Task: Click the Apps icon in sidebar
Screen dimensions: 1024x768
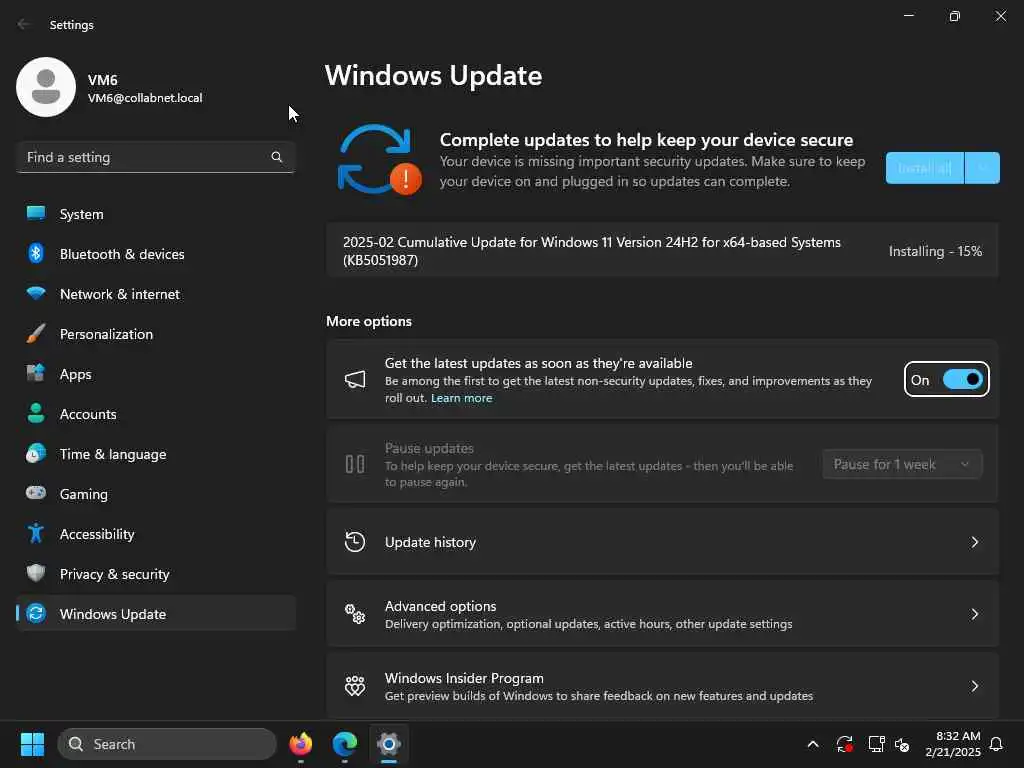Action: [36, 374]
